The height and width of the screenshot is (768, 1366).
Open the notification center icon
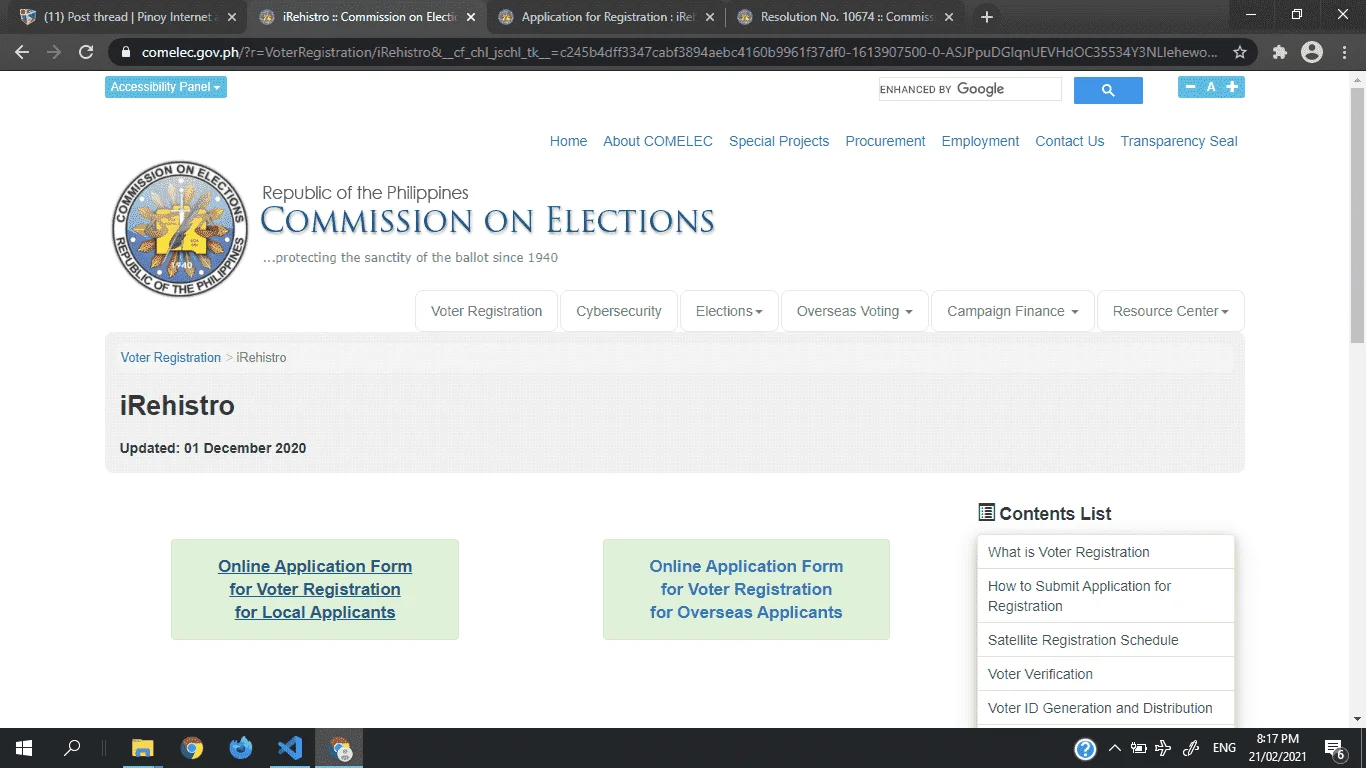(x=1333, y=748)
